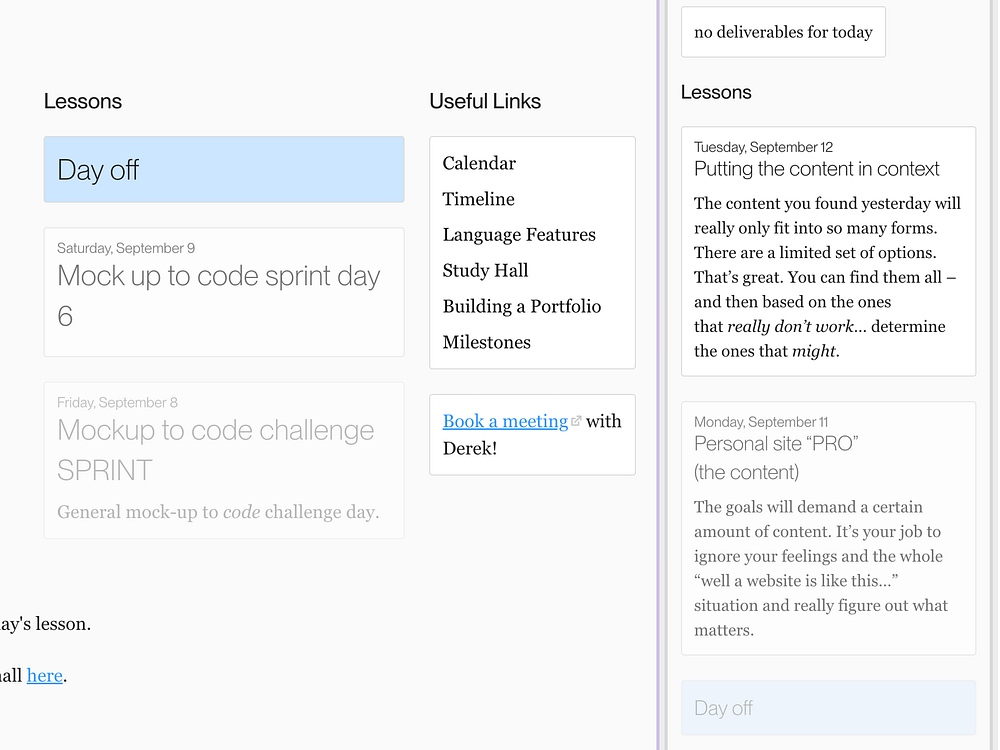Viewport: 1000px width, 750px height.
Task: Open the Calendar link
Action: tap(479, 163)
